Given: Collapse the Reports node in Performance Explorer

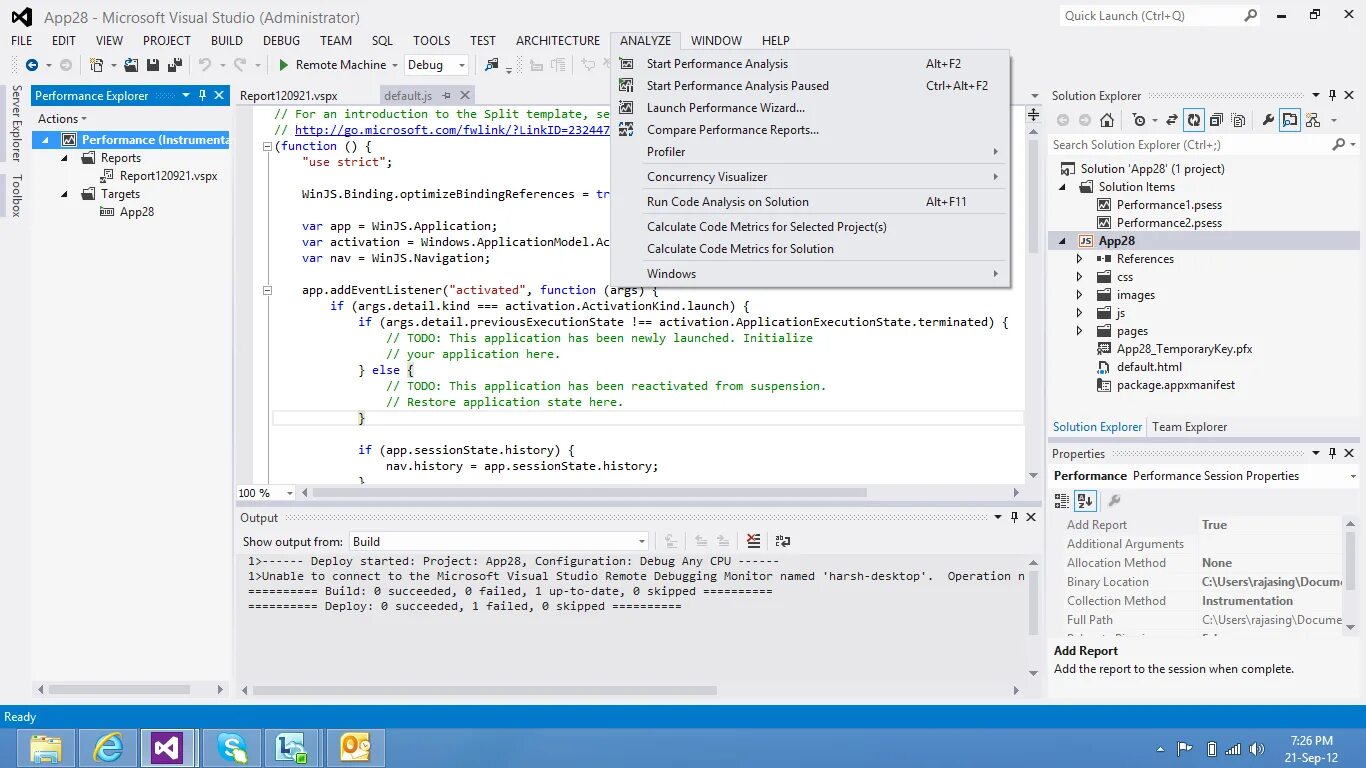Looking at the screenshot, I should click(66, 158).
